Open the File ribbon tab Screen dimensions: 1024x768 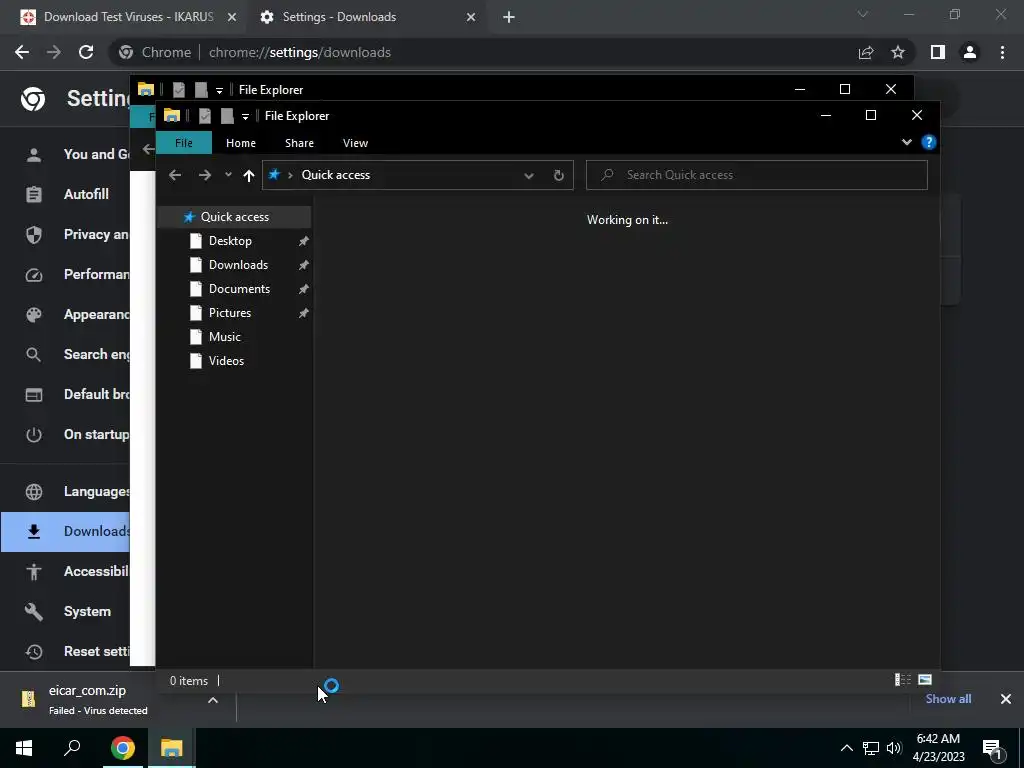click(184, 143)
